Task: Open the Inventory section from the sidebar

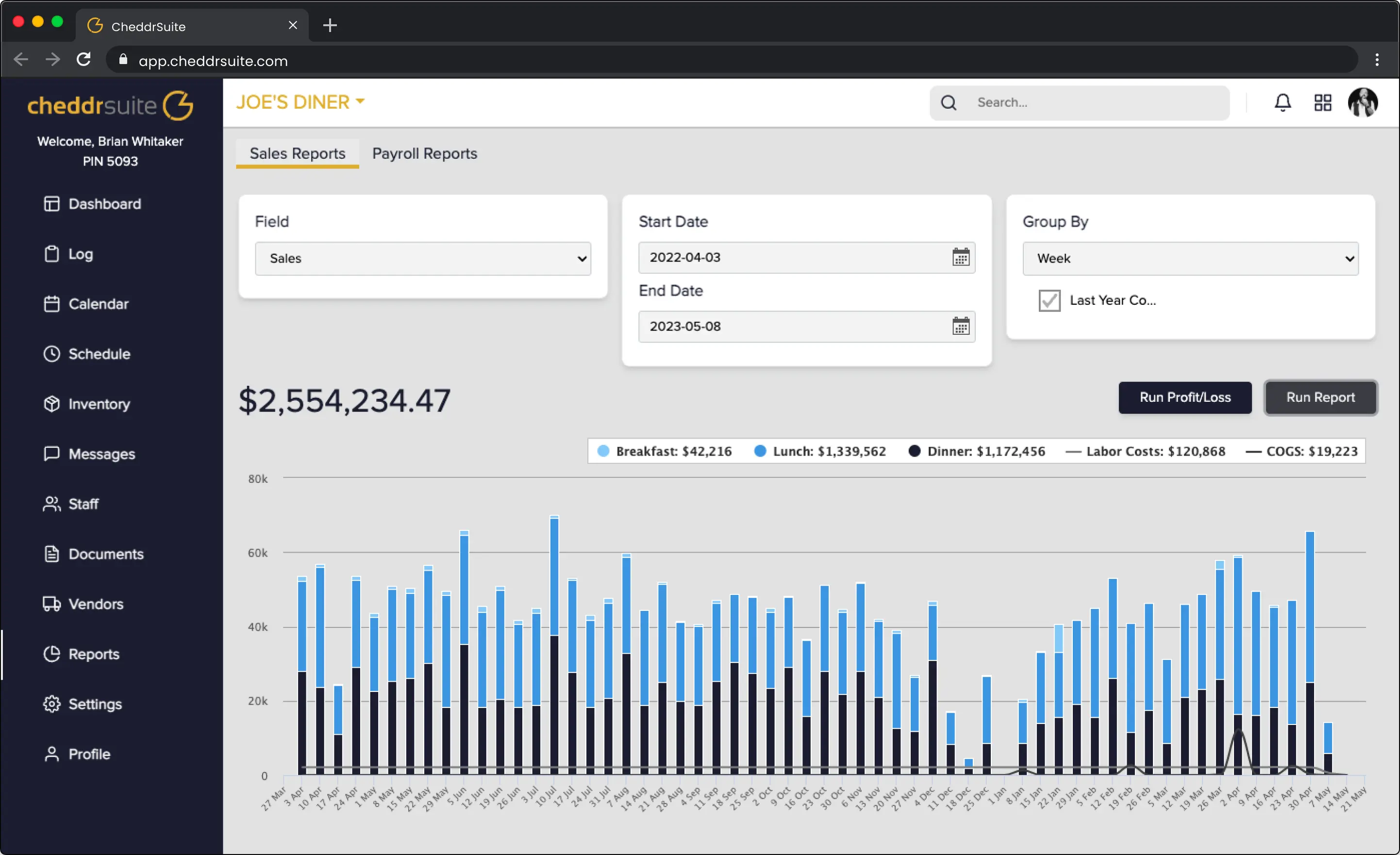Action: coord(100,404)
